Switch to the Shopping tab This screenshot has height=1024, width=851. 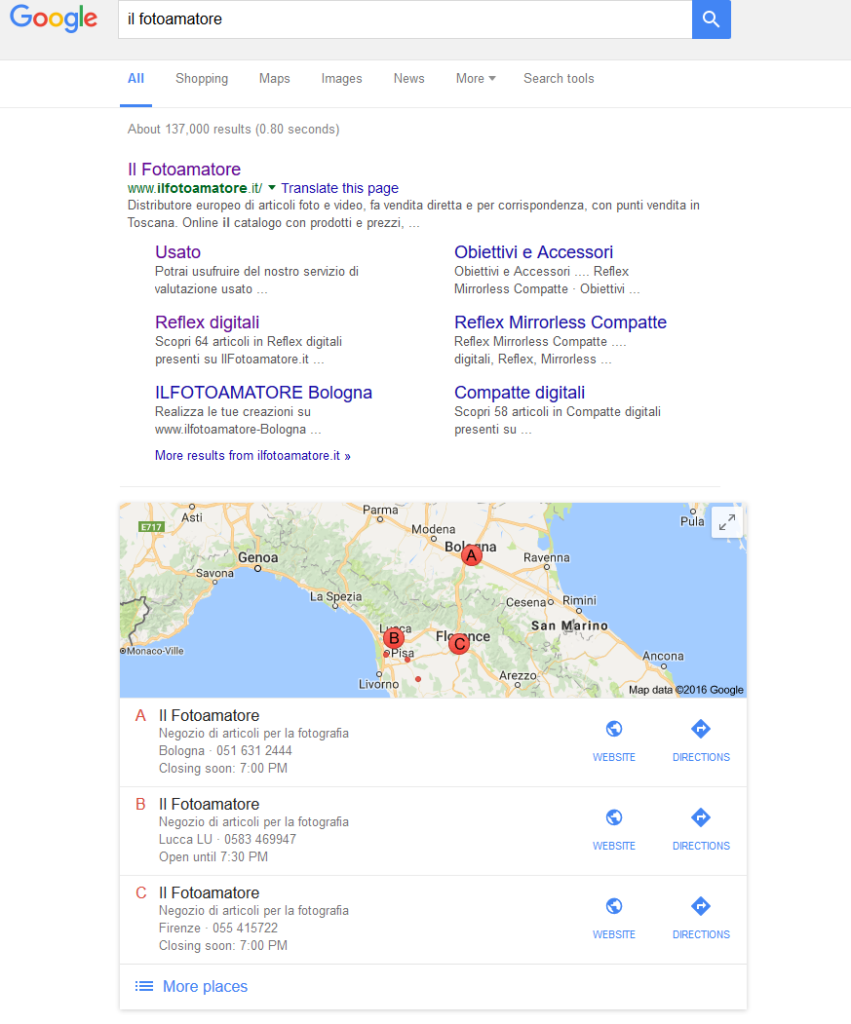201,79
